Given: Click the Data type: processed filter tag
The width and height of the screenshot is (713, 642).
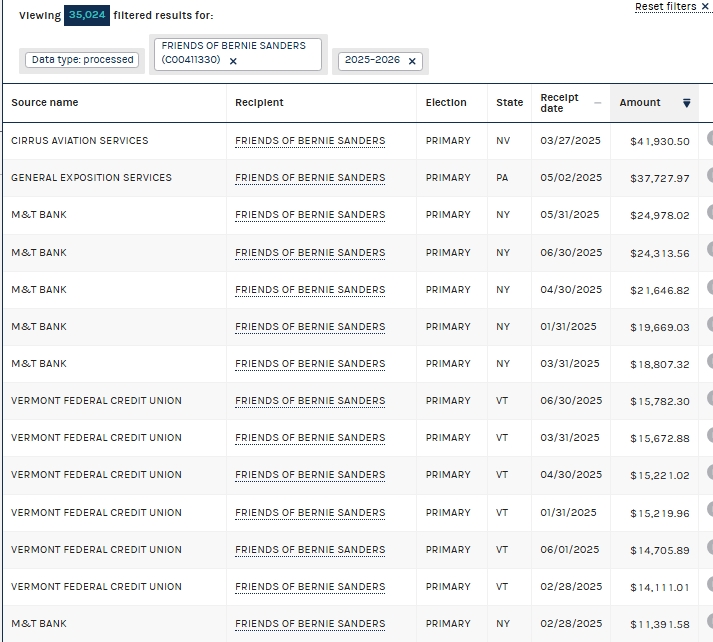Looking at the screenshot, I should pyautogui.click(x=82, y=60).
